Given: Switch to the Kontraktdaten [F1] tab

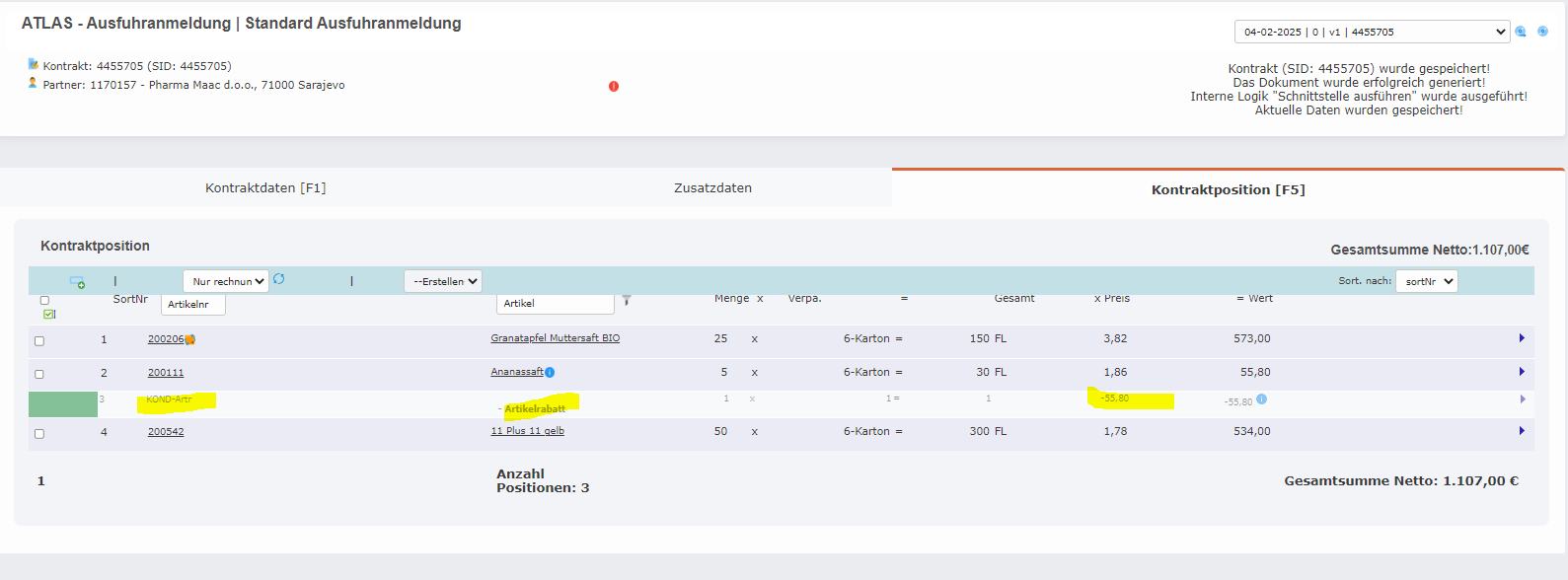Looking at the screenshot, I should point(265,187).
